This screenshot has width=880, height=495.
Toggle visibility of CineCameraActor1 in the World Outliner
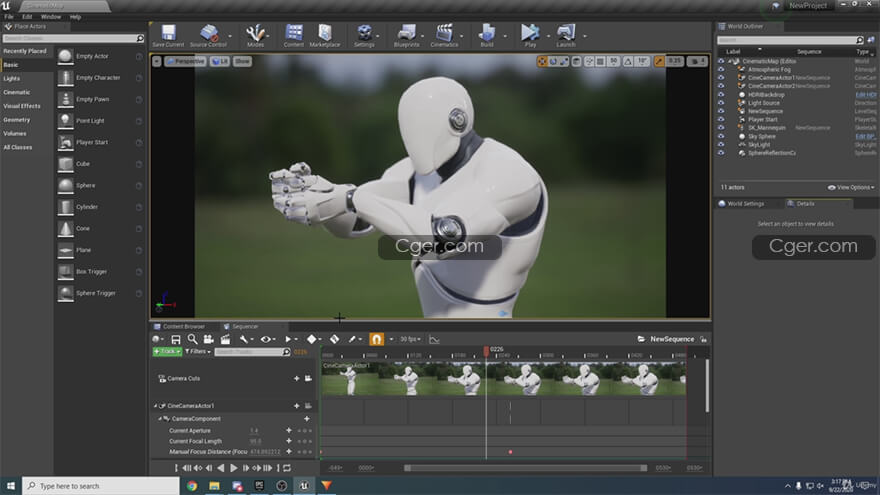tap(721, 78)
